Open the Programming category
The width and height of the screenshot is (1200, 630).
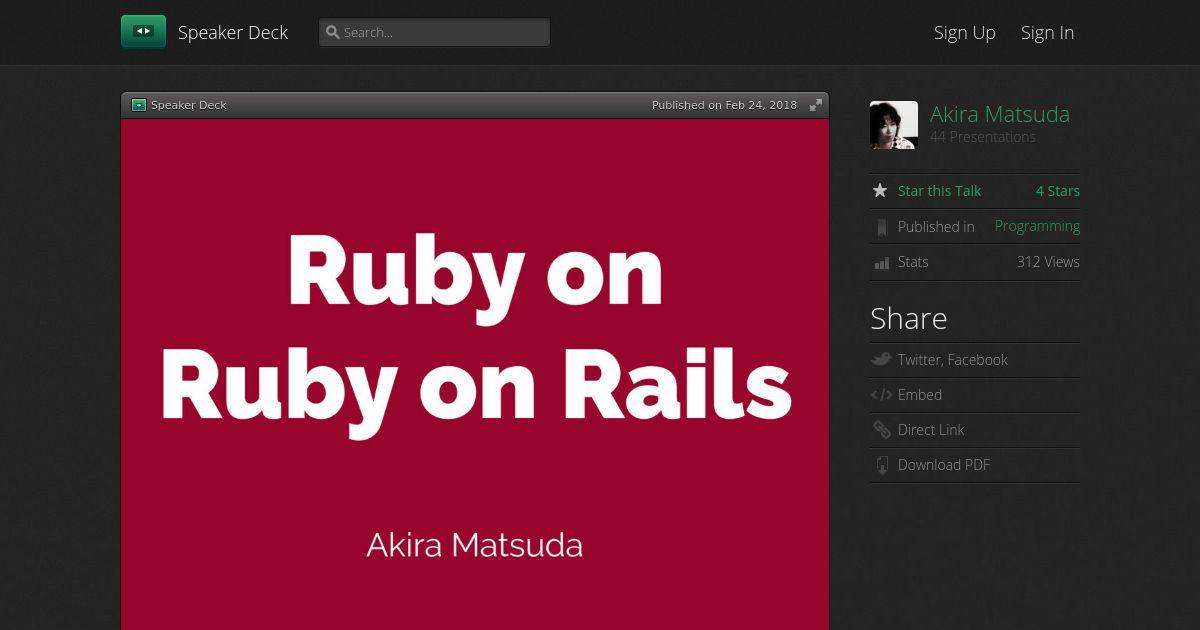click(1037, 226)
